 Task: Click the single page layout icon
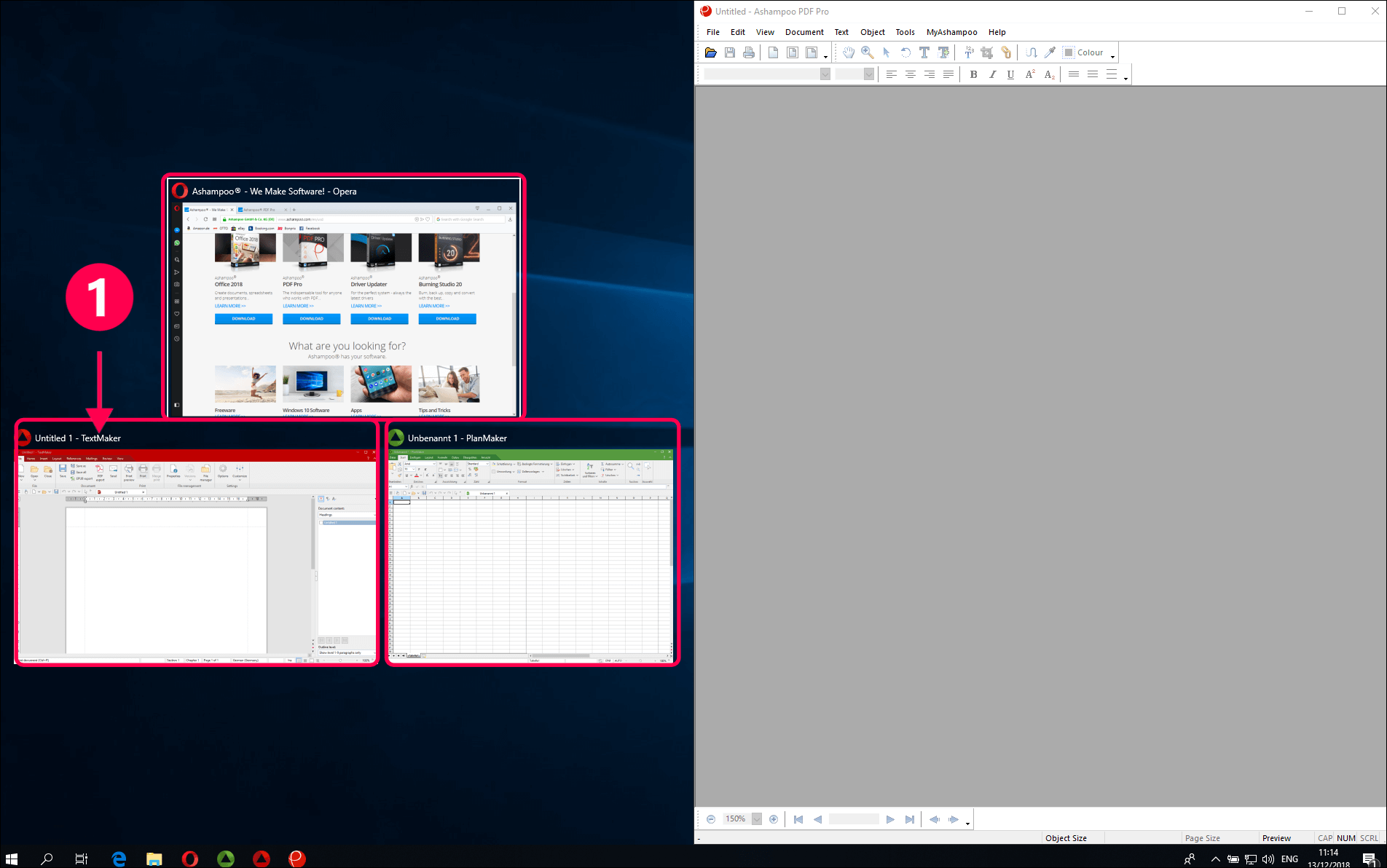774,52
